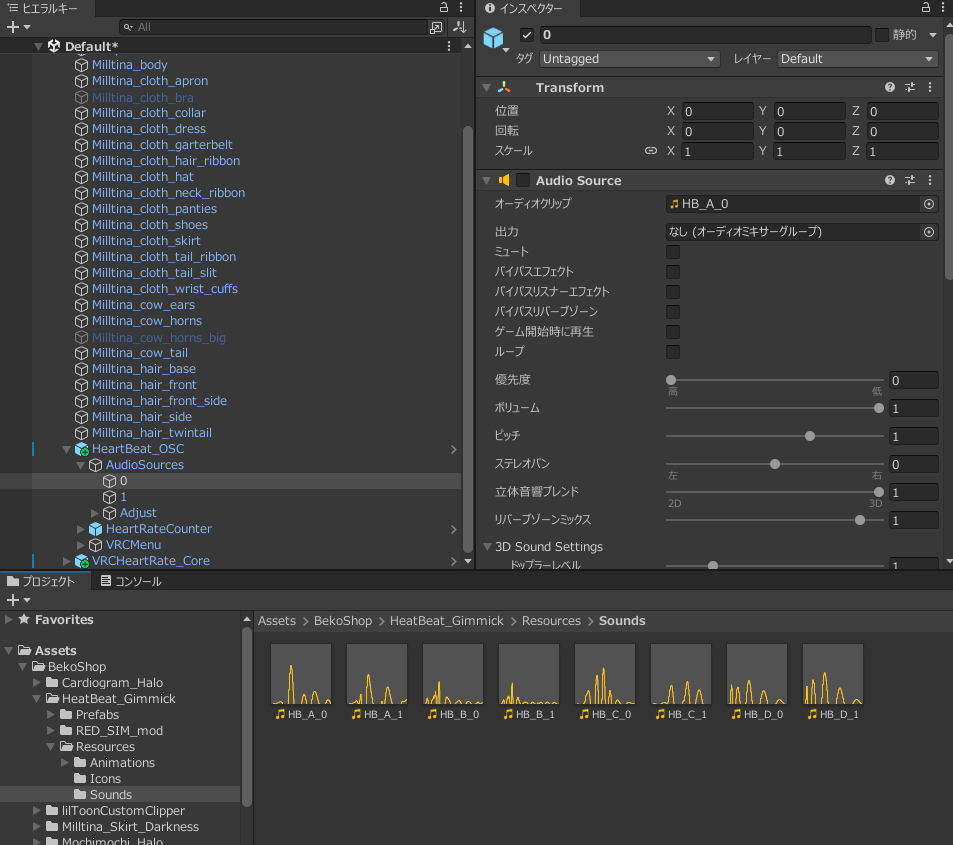Toggle the scale constrain proportions link icon
Viewport: 953px width, 845px height.
pyautogui.click(x=651, y=151)
